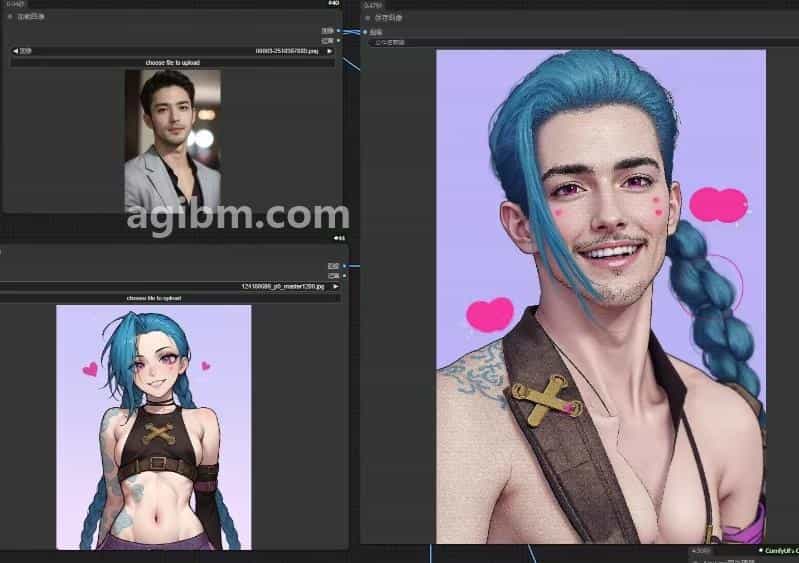Select next image with right arrow in top node
Screen dimensions: 799x563
pyautogui.click(x=330, y=50)
